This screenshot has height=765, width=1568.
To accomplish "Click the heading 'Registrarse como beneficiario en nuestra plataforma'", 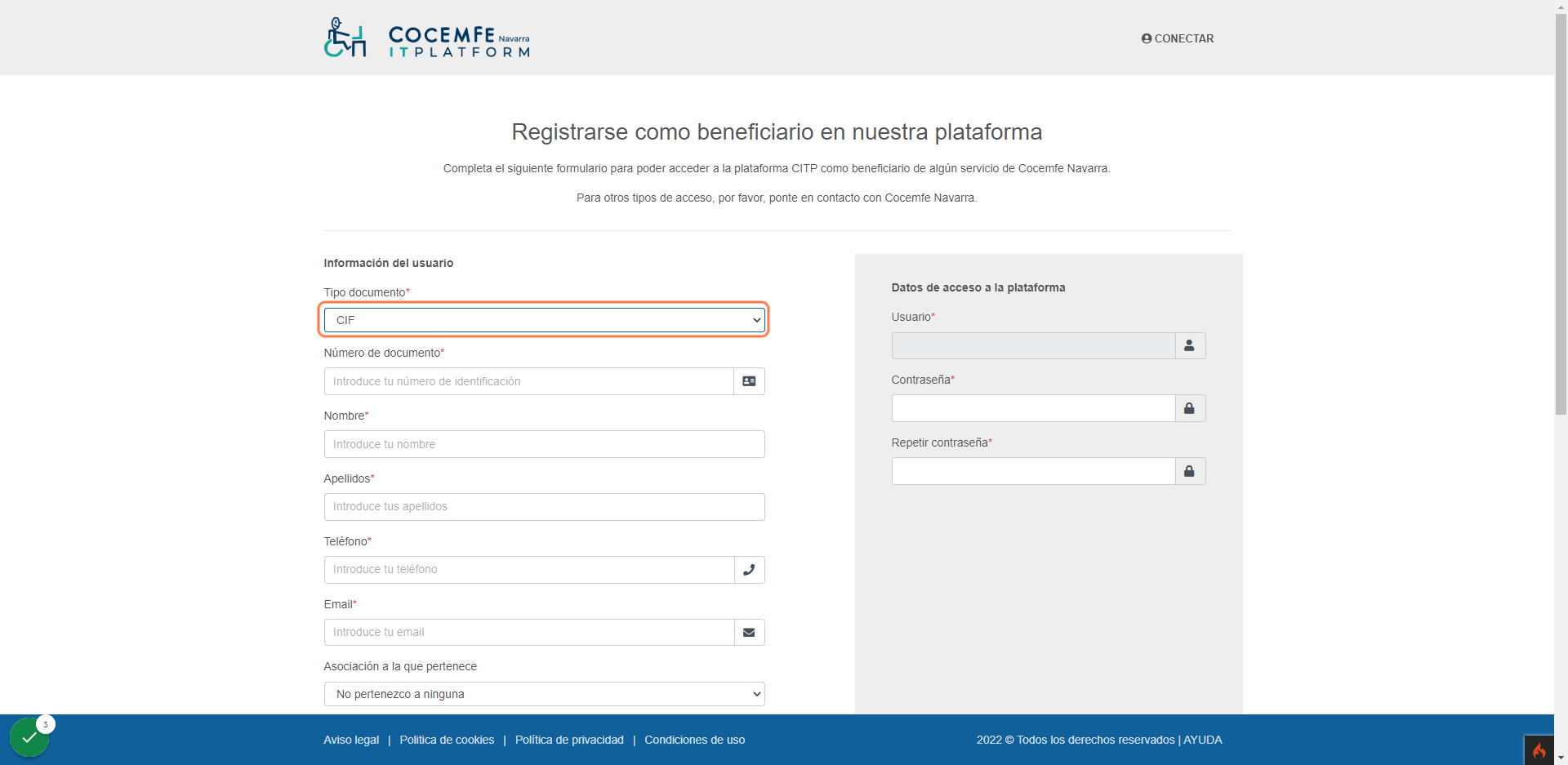I will (777, 132).
